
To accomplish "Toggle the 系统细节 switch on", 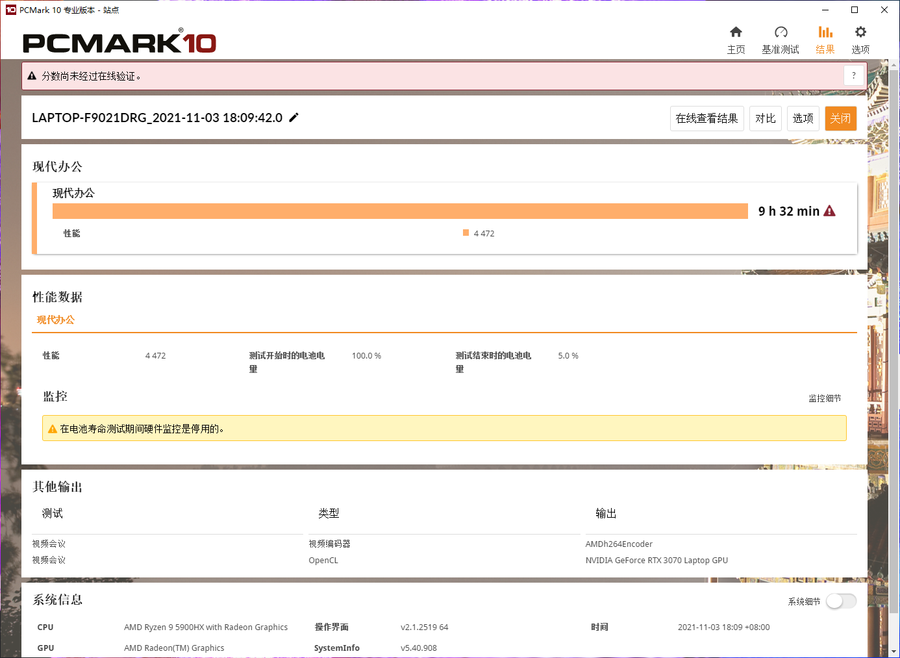I will coord(841,601).
